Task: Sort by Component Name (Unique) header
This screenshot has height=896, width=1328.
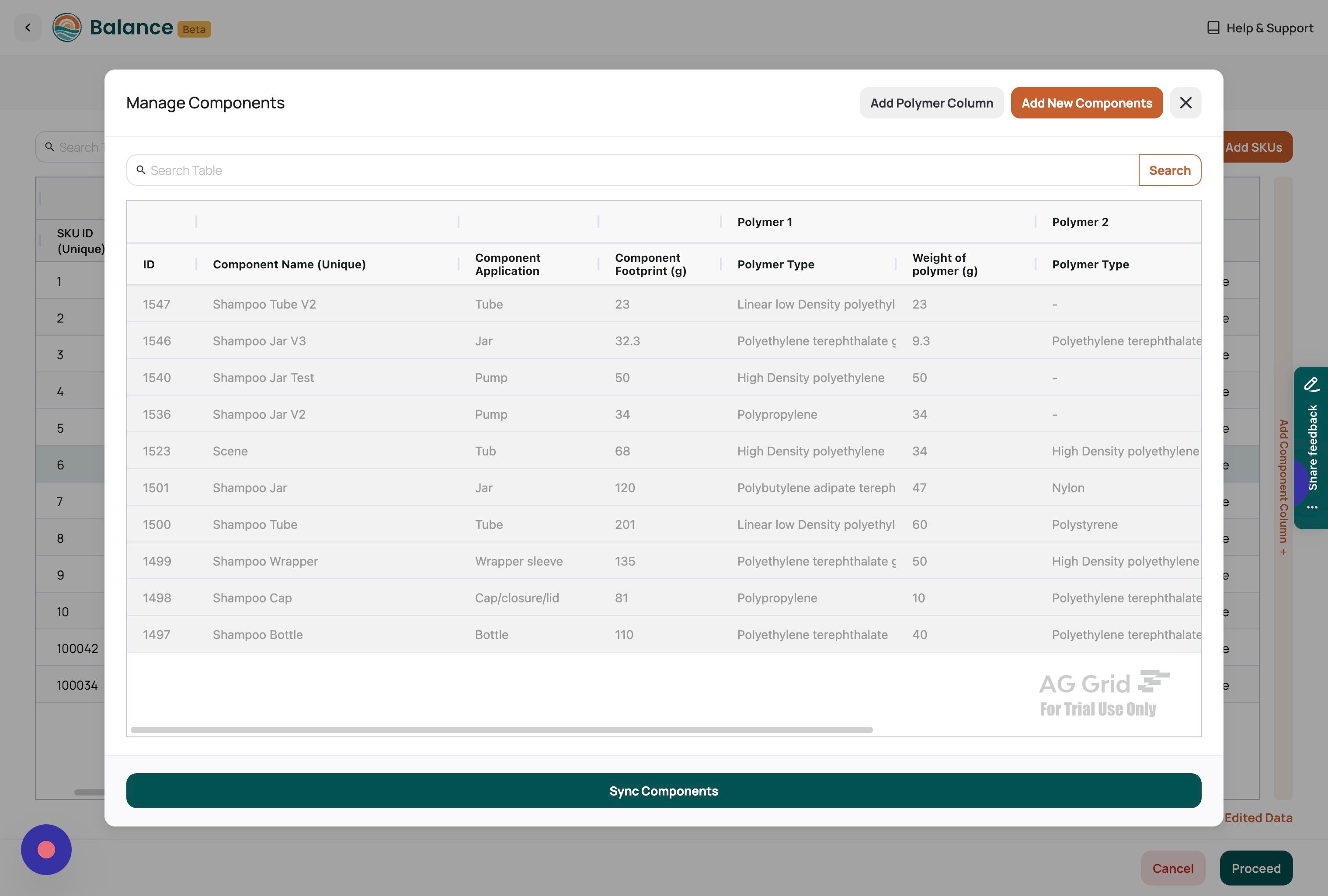Action: click(289, 264)
